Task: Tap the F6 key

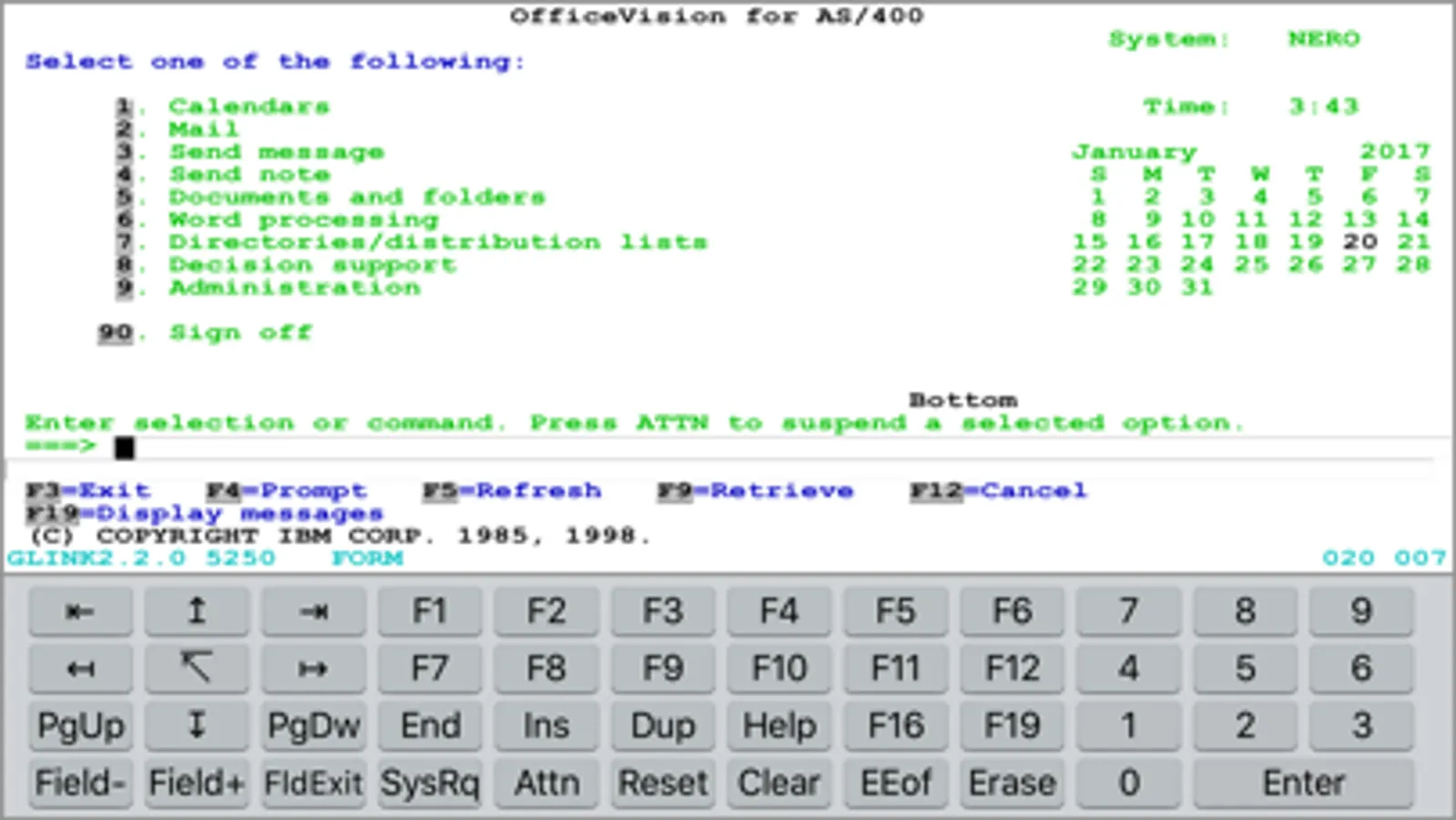Action: coord(1013,611)
